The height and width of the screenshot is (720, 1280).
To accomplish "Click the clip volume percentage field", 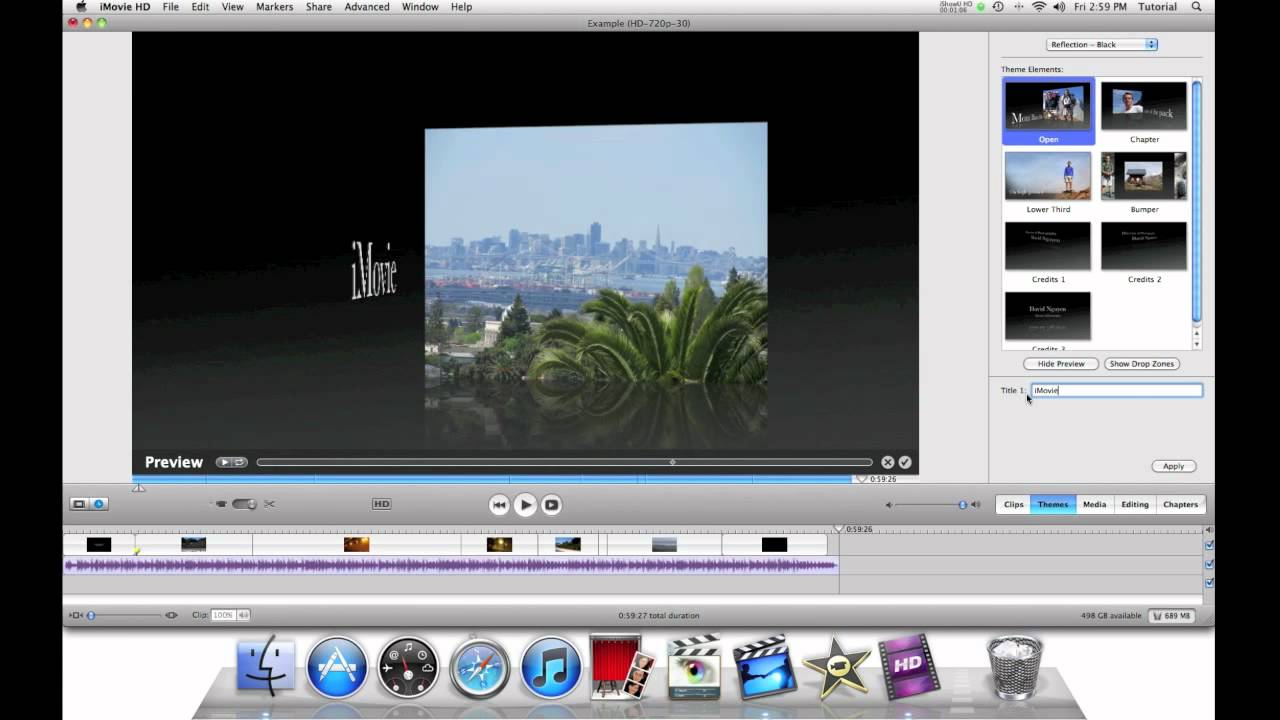I will 223,615.
